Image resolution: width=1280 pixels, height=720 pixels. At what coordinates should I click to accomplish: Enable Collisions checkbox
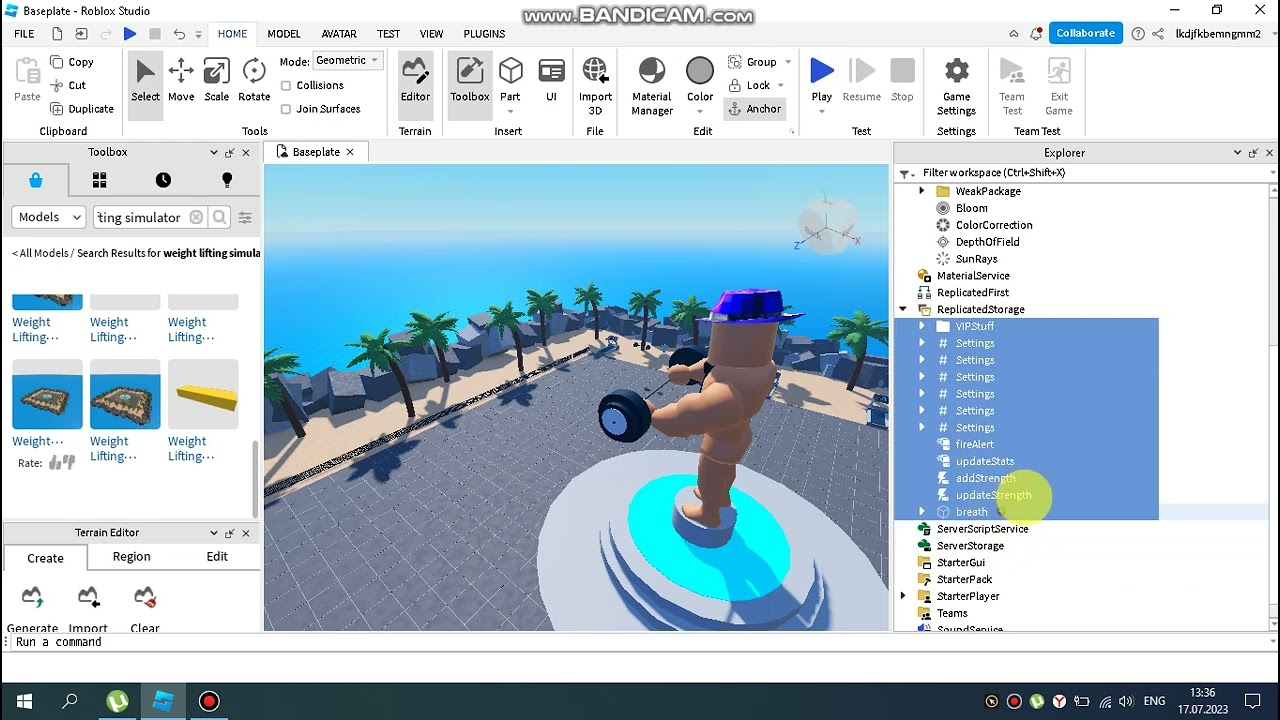(286, 86)
